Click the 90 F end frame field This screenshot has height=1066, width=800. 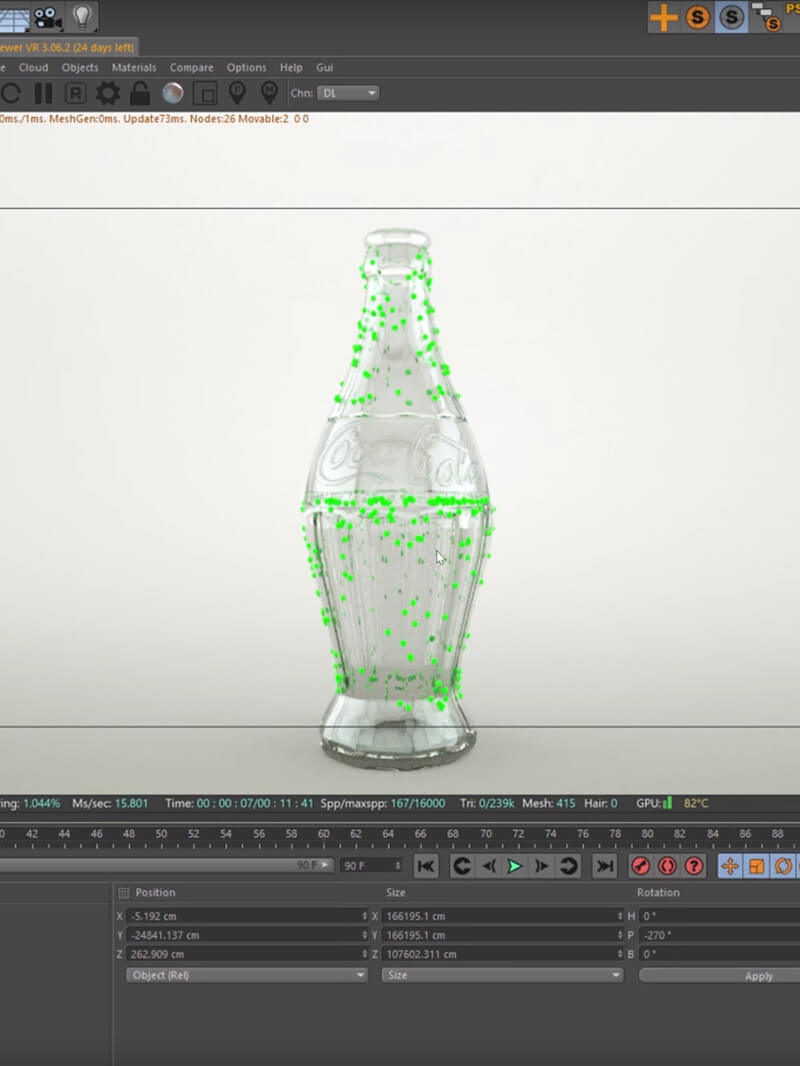tap(370, 865)
